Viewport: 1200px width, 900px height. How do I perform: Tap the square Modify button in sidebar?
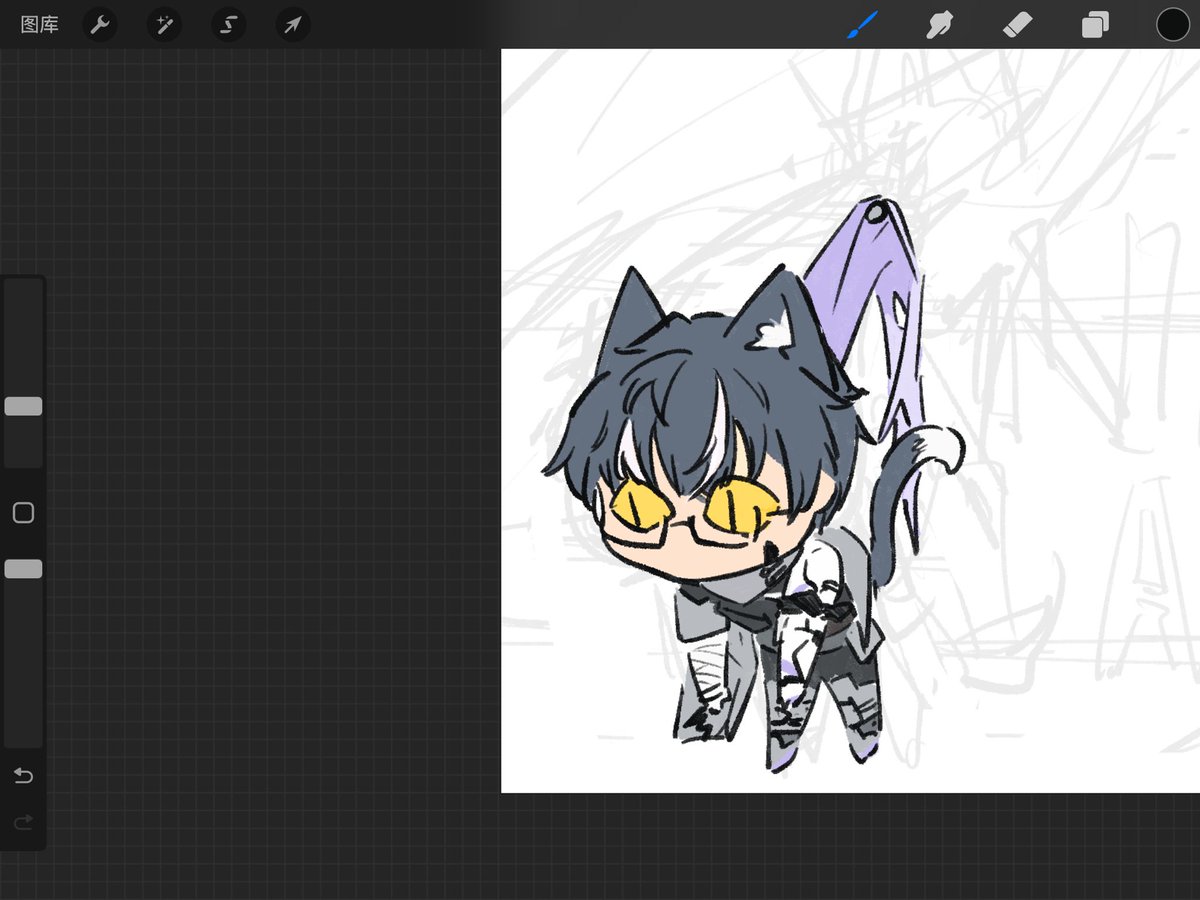[23, 513]
